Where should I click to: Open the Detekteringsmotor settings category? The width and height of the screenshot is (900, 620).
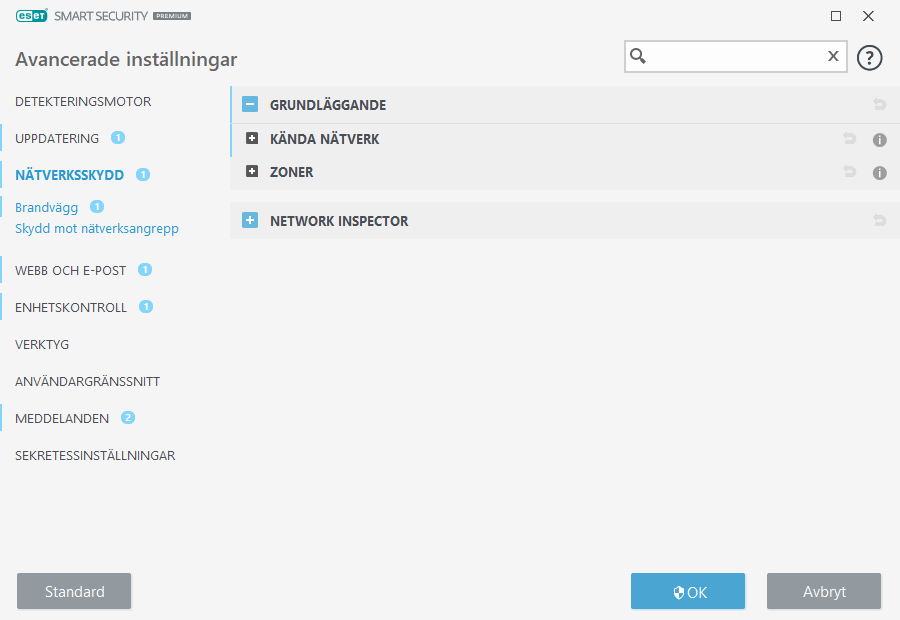tap(83, 102)
